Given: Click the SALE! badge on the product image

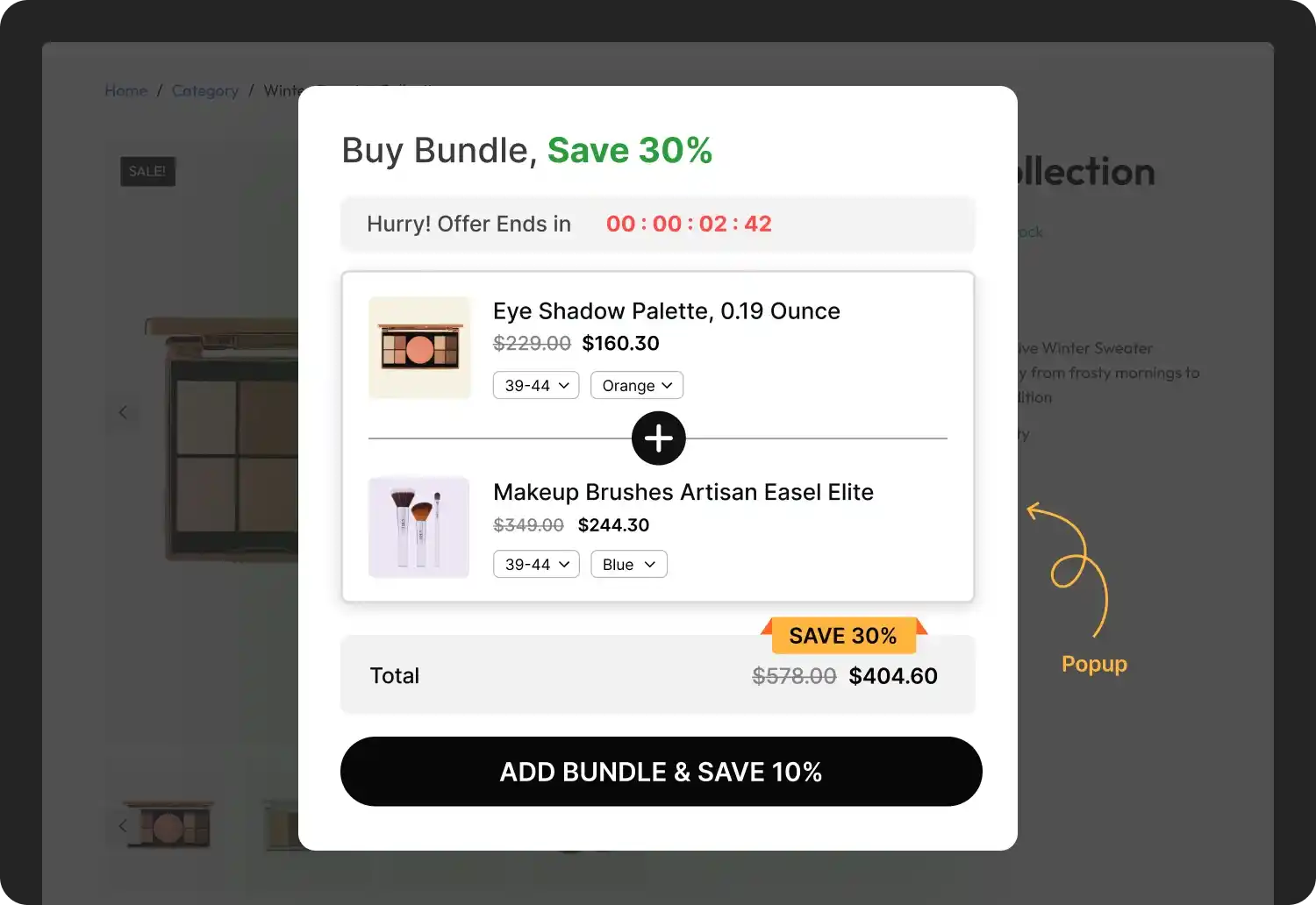Looking at the screenshot, I should tap(147, 171).
